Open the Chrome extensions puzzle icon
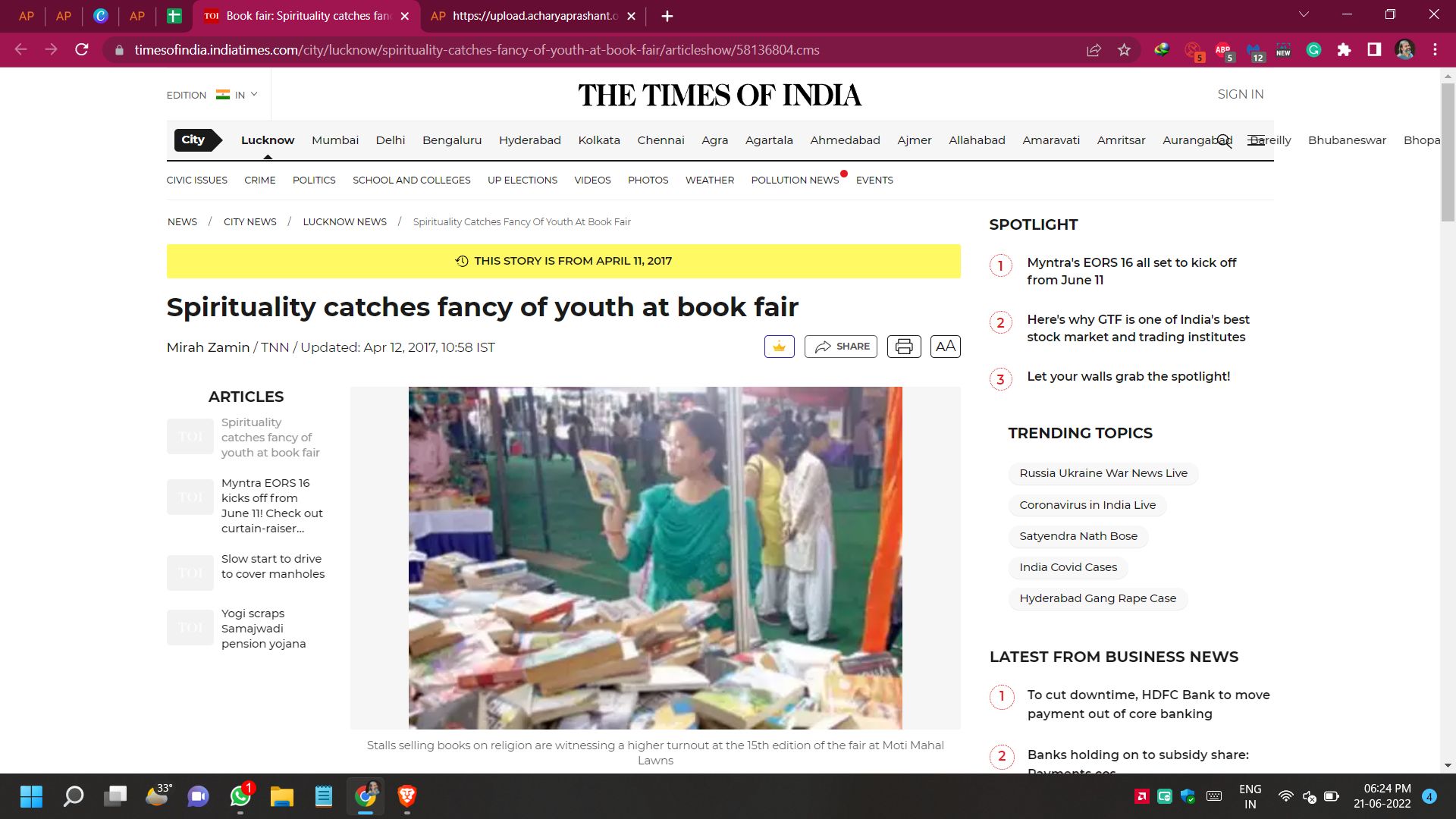Image resolution: width=1456 pixels, height=819 pixels. (x=1344, y=50)
